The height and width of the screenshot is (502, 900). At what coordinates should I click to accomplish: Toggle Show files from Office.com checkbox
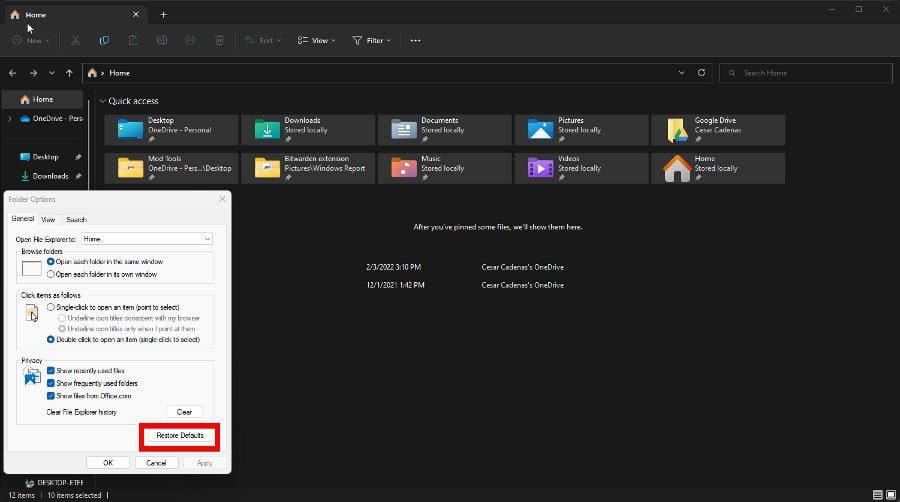(51, 396)
